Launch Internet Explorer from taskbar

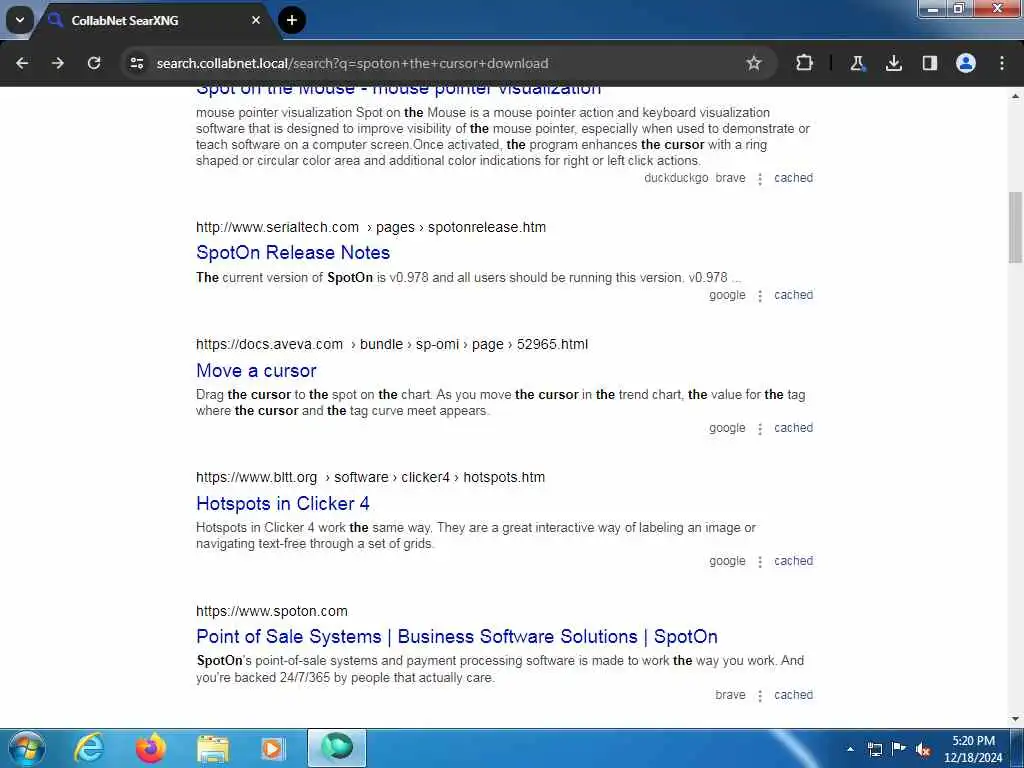(89, 748)
